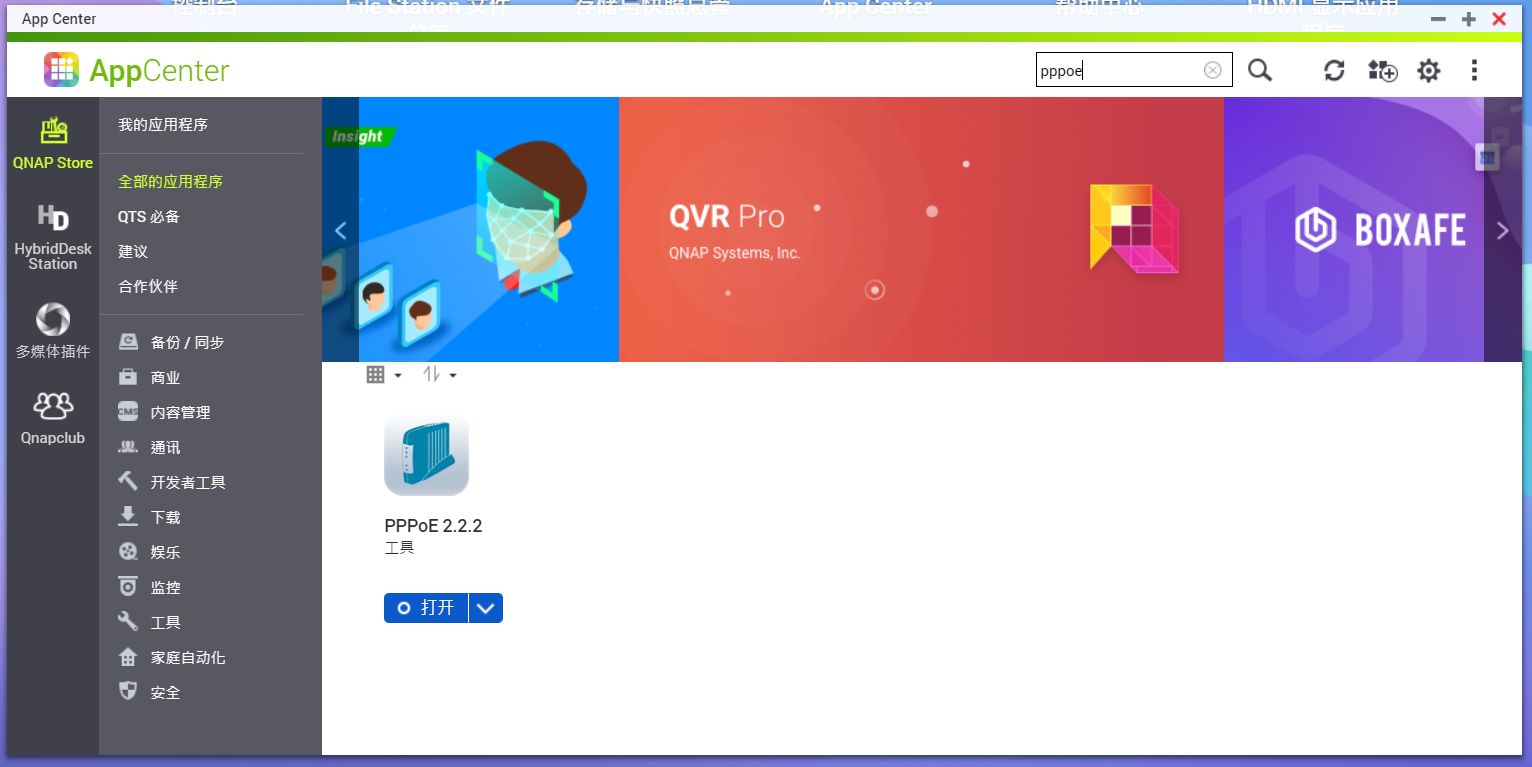This screenshot has height=767, width=1532.
Task: Refresh the app list
Action: tap(1334, 70)
